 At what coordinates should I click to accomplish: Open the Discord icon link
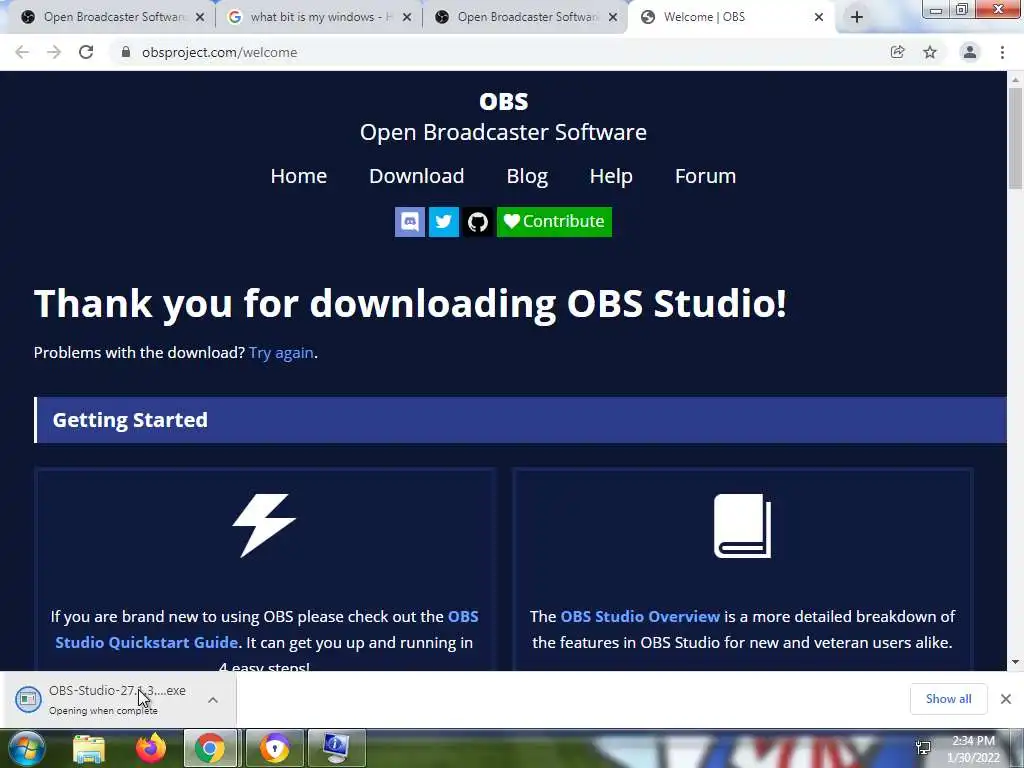(x=409, y=222)
